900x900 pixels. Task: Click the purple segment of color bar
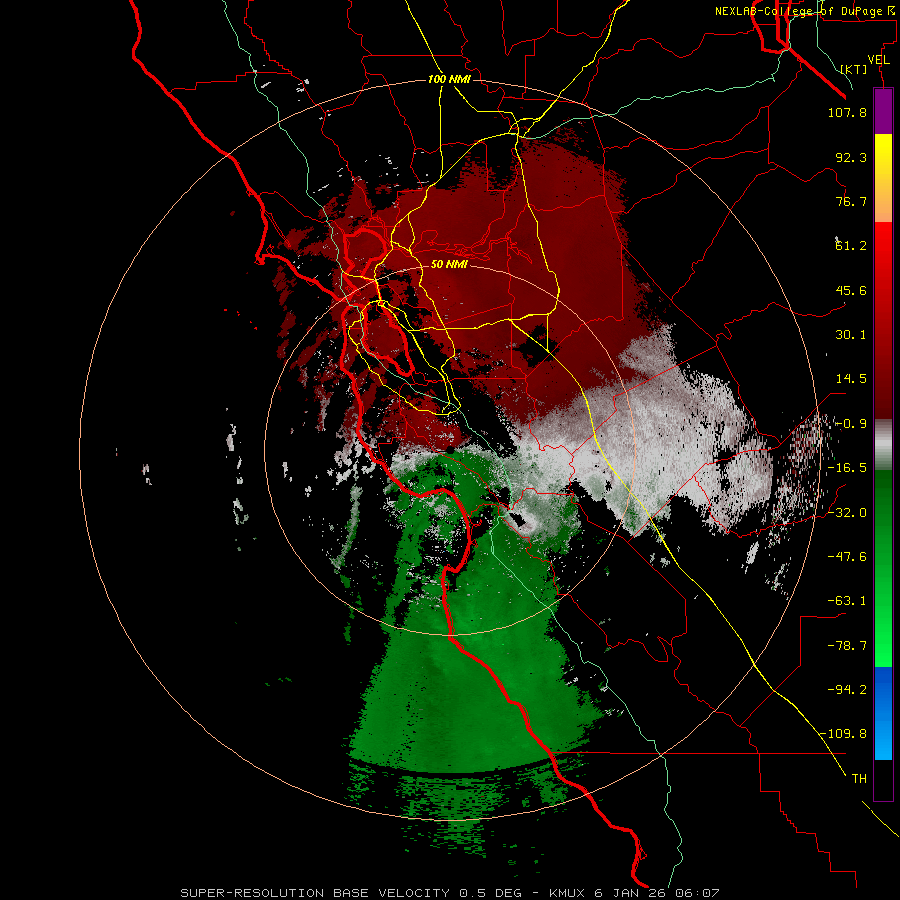(883, 112)
